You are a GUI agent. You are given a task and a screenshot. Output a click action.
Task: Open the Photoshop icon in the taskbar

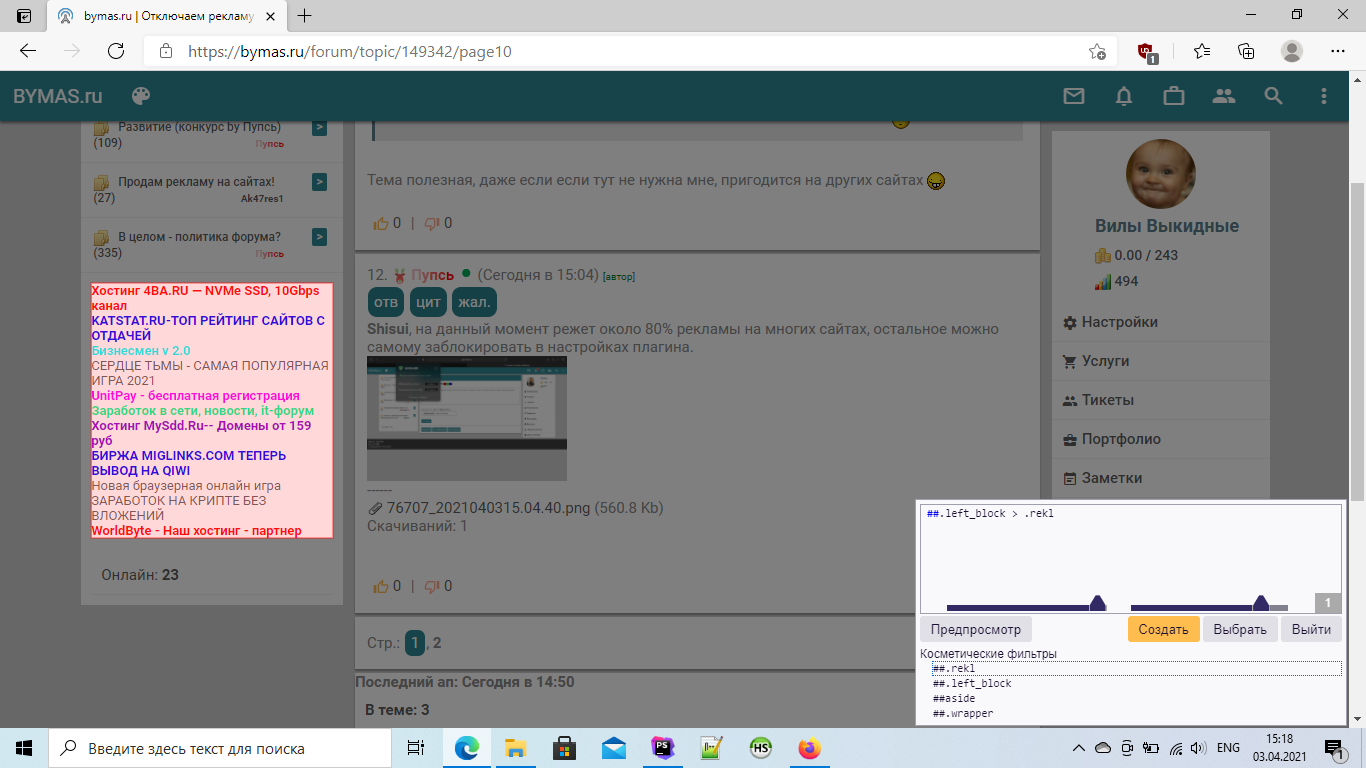tap(662, 748)
